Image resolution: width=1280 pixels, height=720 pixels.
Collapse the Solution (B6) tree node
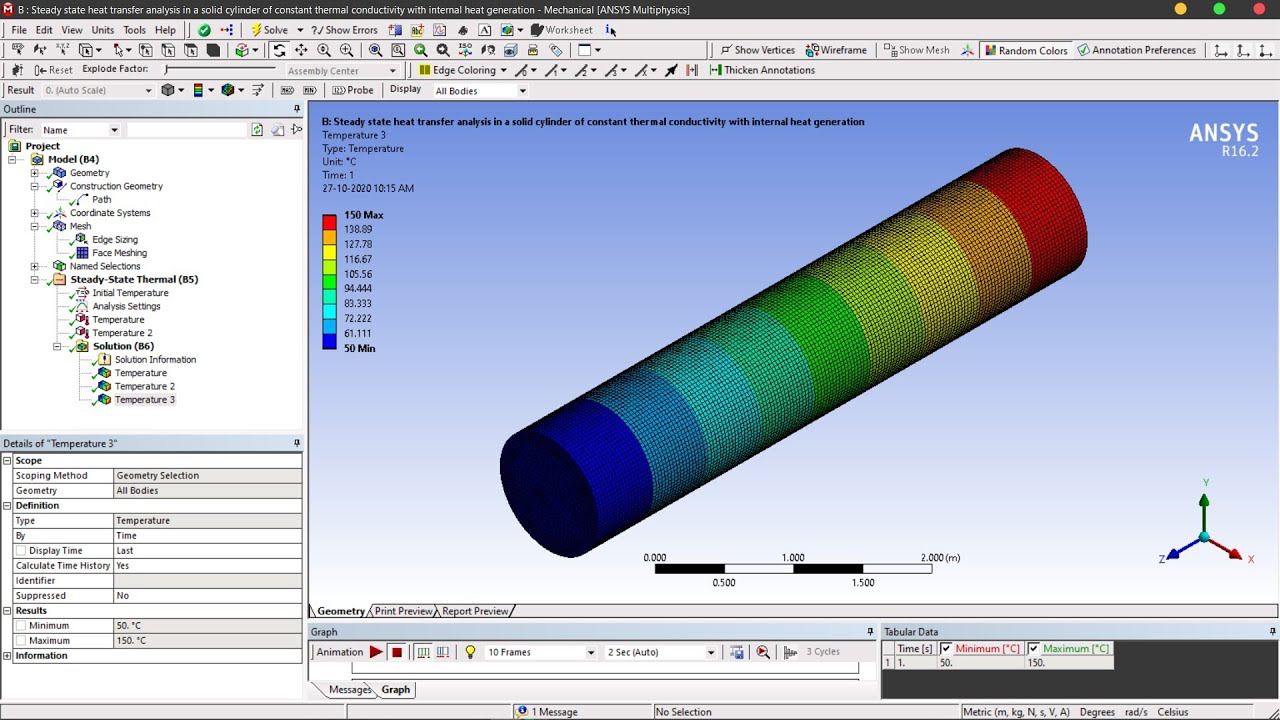coord(57,347)
